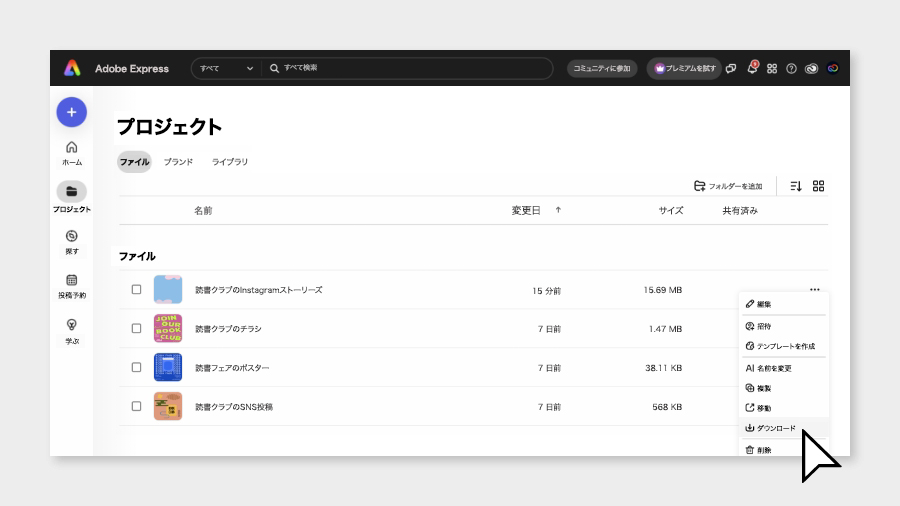Go to ホーム in the sidebar
The height and width of the screenshot is (506, 900).
coord(72,154)
